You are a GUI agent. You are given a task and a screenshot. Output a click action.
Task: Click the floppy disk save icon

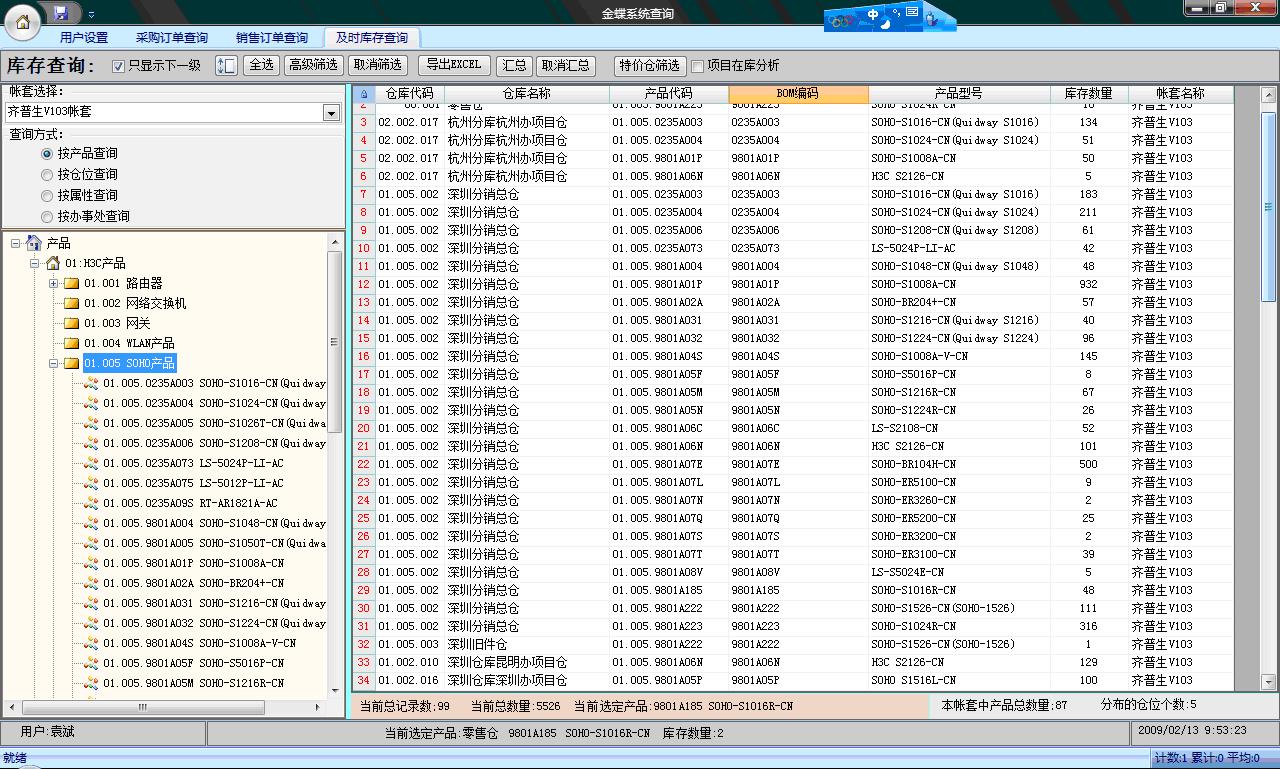point(61,12)
